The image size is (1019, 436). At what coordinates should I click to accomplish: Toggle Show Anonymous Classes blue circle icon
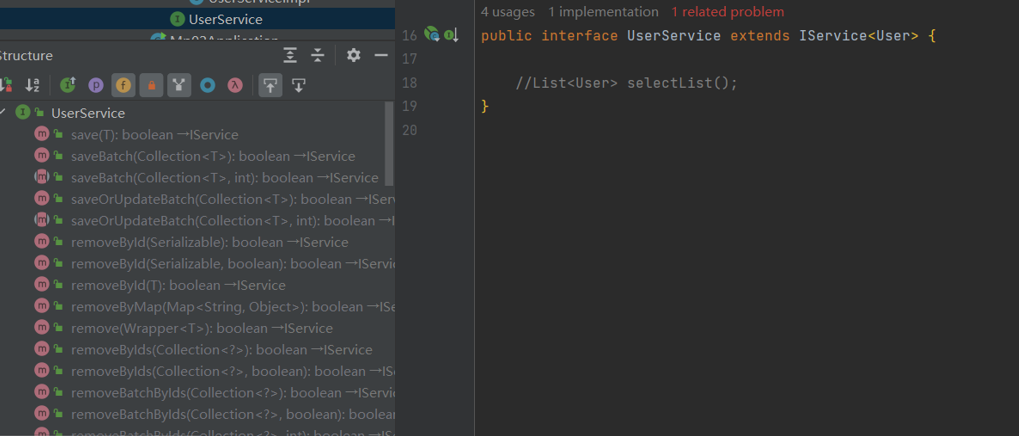(x=207, y=84)
